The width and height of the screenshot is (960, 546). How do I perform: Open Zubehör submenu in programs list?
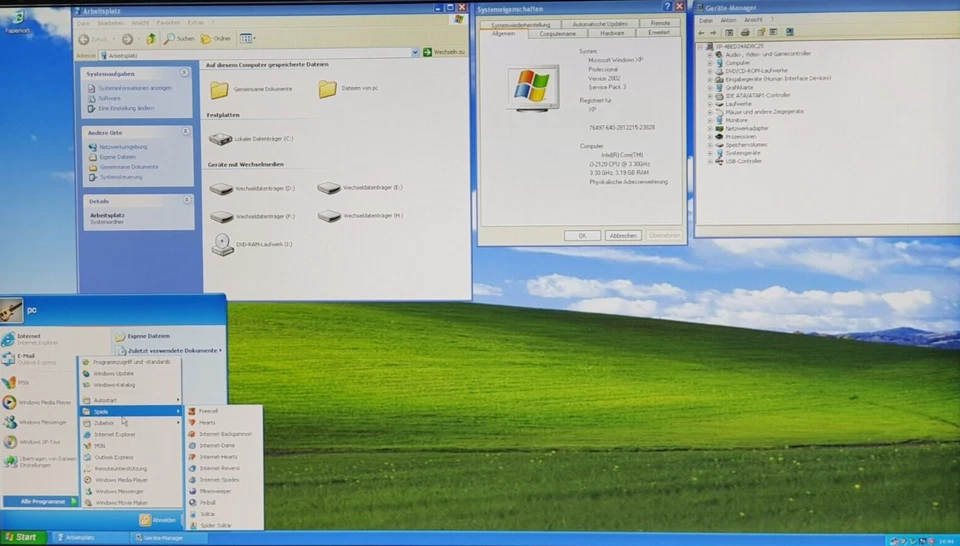pos(132,423)
